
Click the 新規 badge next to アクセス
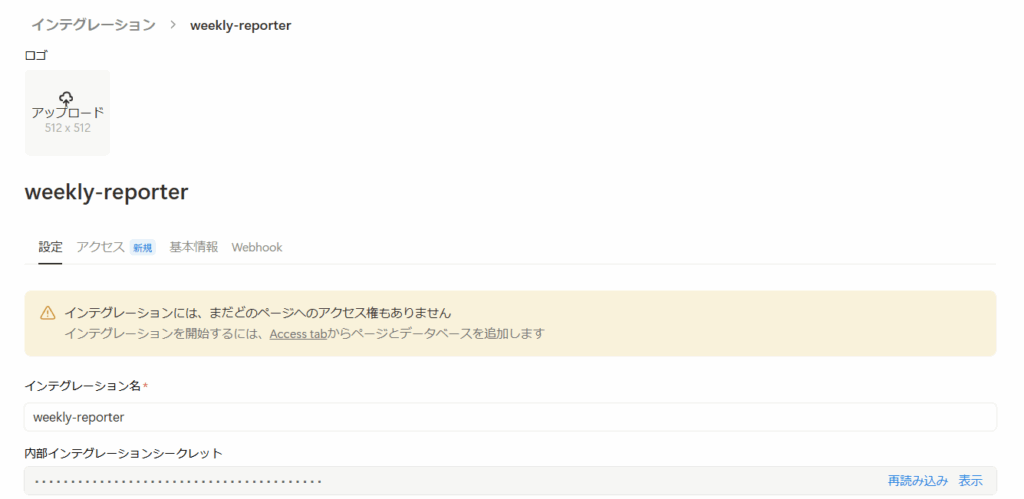(142, 248)
